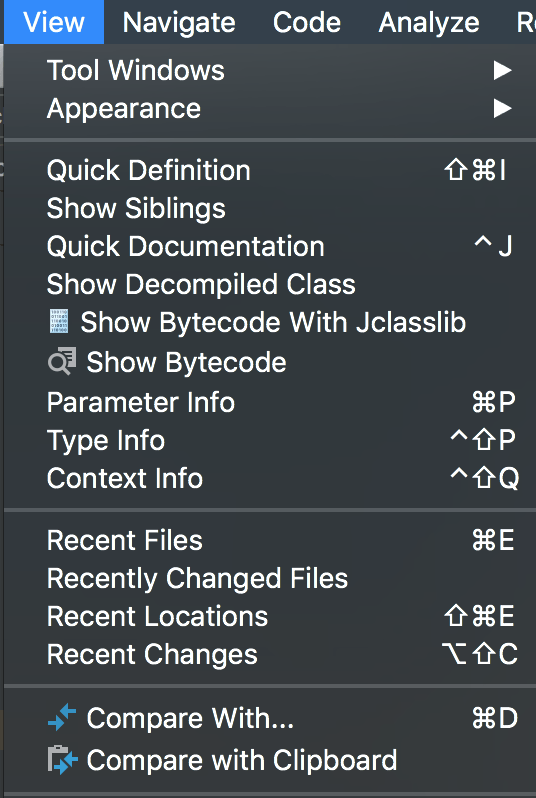Click the Compare With arrows icon

(62, 718)
